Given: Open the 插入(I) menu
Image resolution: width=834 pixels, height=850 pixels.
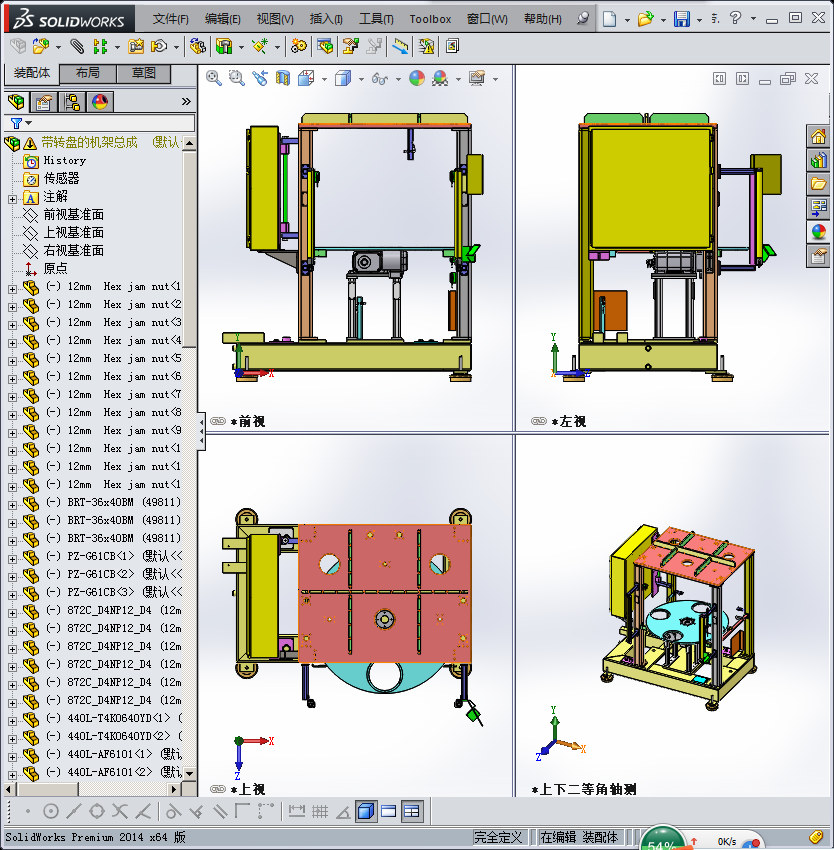Looking at the screenshot, I should pyautogui.click(x=326, y=19).
